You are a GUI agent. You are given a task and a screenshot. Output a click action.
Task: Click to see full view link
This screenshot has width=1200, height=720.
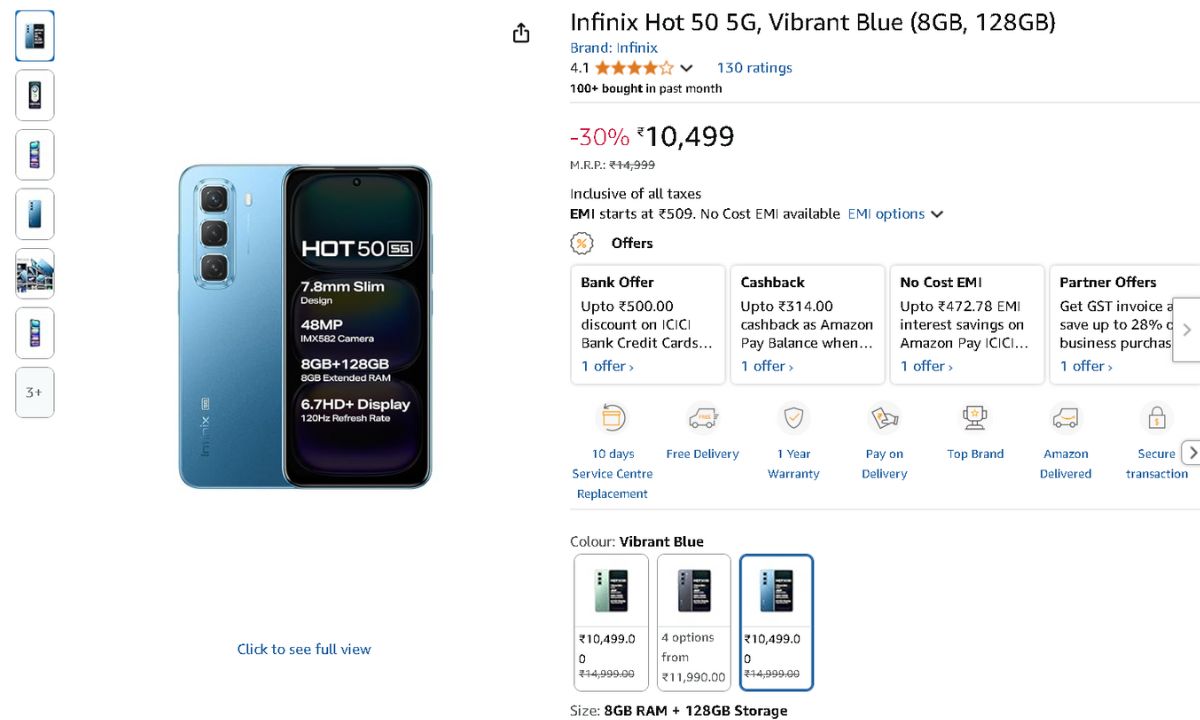pos(304,649)
